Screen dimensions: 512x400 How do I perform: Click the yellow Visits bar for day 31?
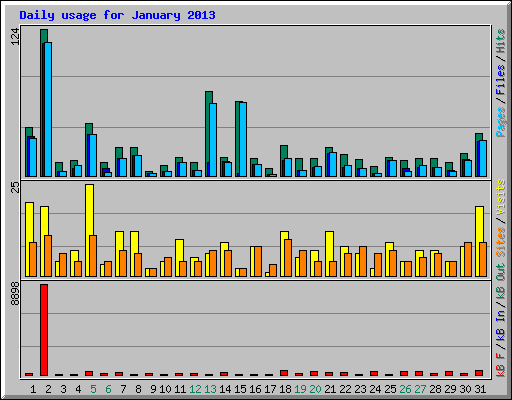(x=479, y=241)
